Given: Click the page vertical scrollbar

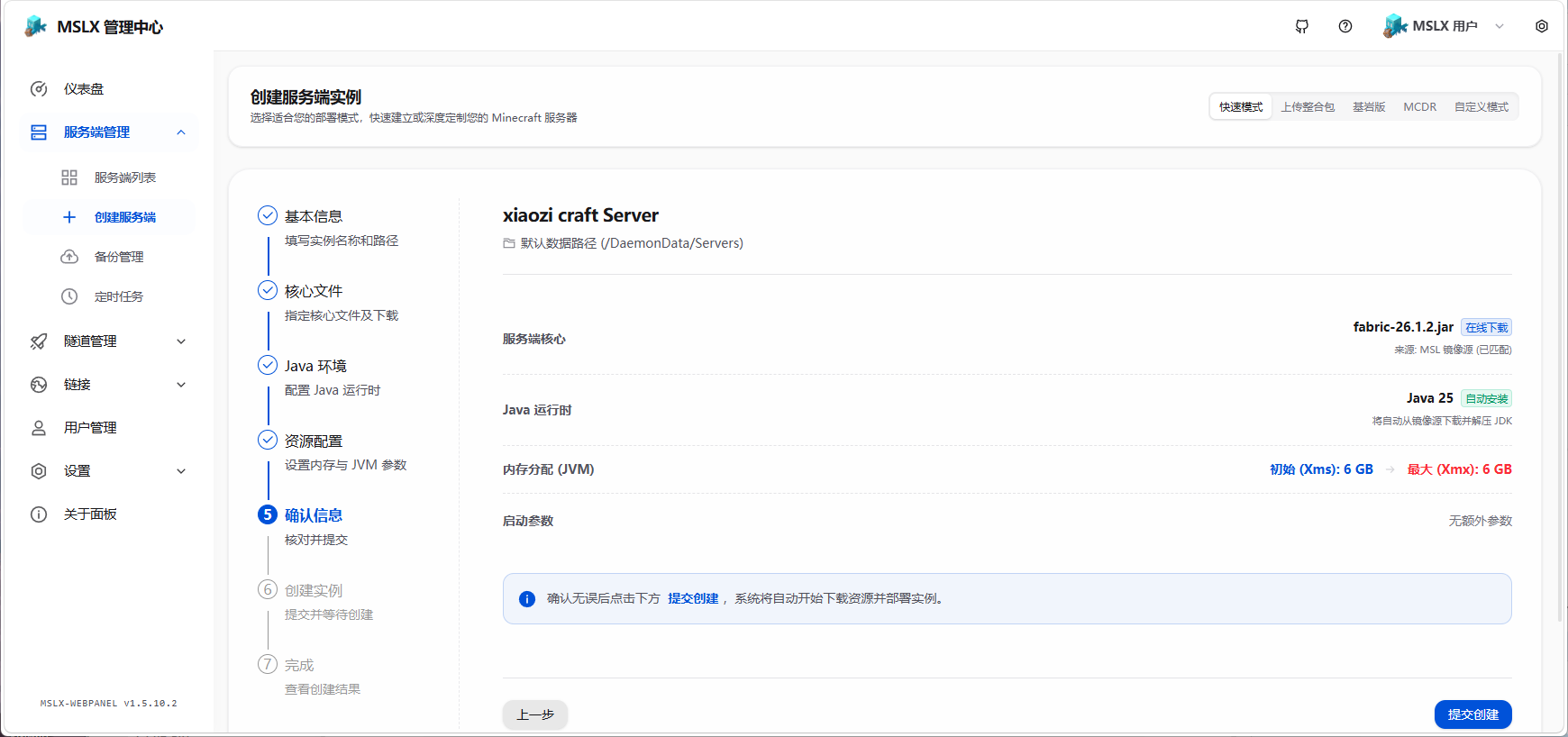Looking at the screenshot, I should 1562,338.
